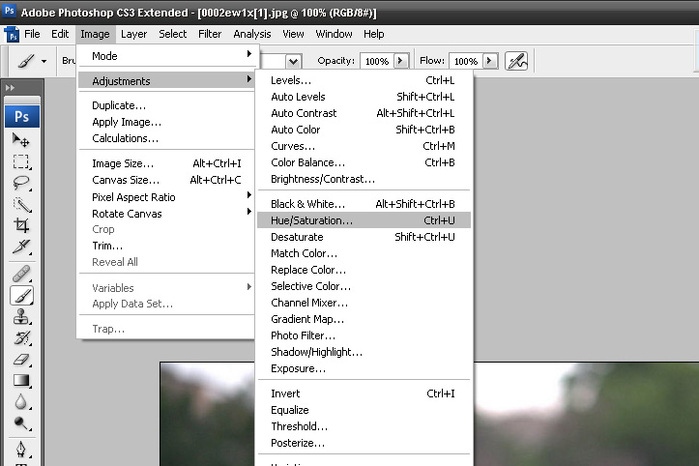Apply Desaturate
The image size is (699, 466).
[x=364, y=237]
